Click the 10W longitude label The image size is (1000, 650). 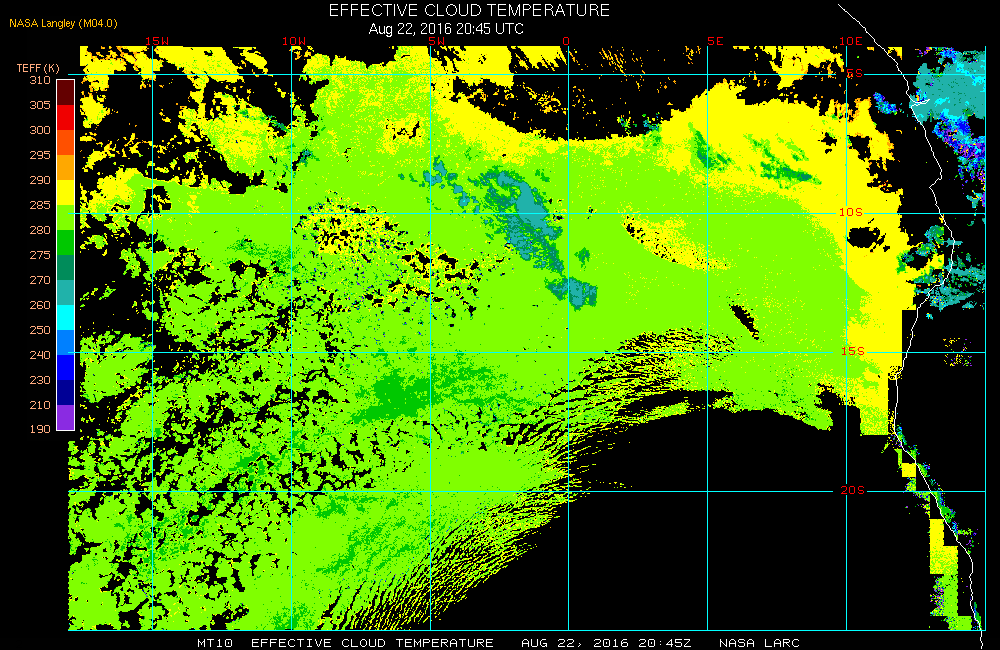click(x=294, y=41)
